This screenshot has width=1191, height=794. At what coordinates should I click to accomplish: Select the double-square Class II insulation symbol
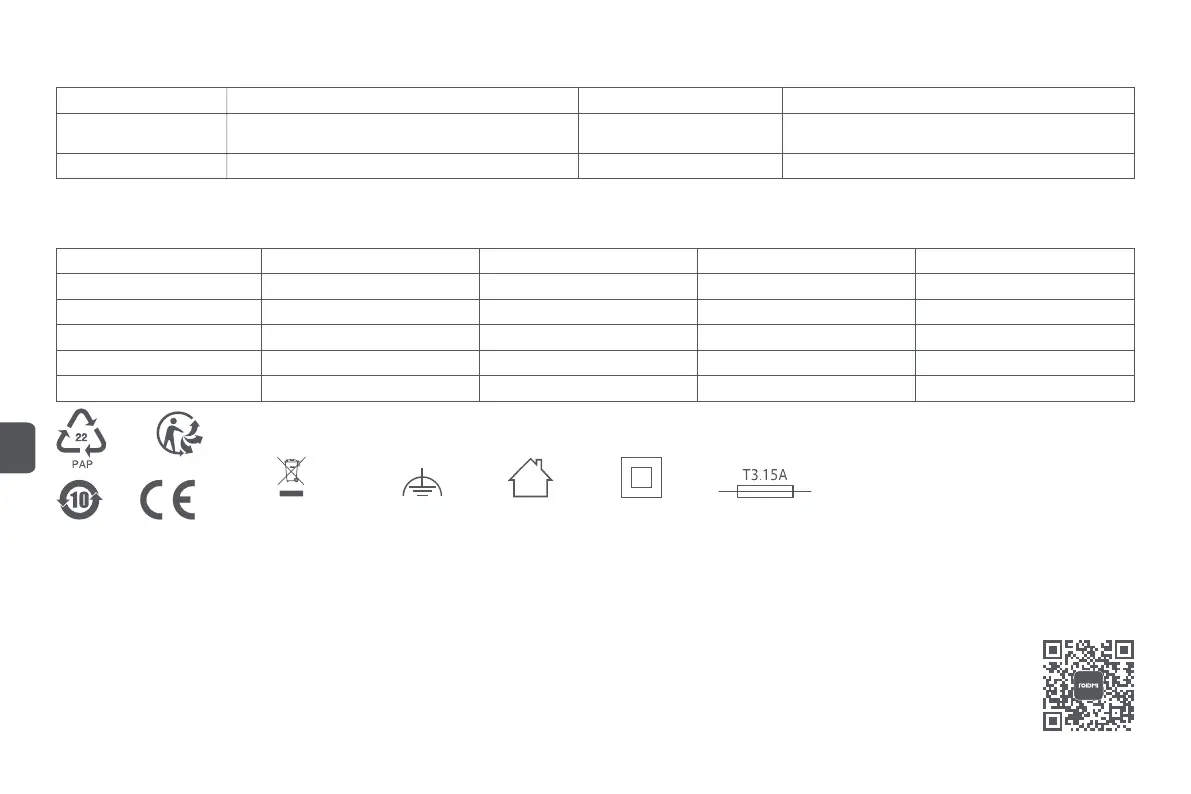tap(641, 478)
